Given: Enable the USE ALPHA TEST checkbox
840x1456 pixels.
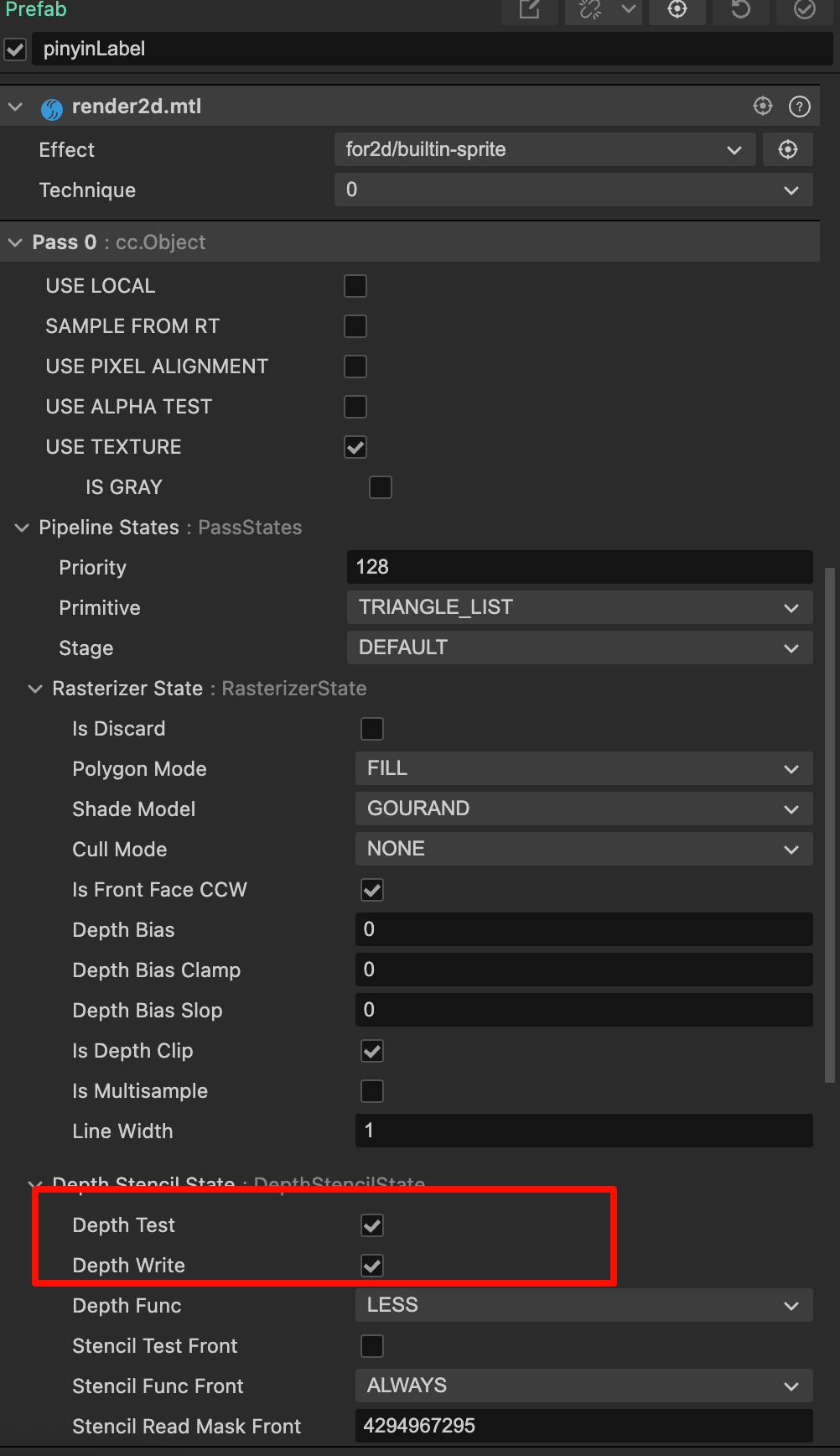Looking at the screenshot, I should (x=355, y=407).
